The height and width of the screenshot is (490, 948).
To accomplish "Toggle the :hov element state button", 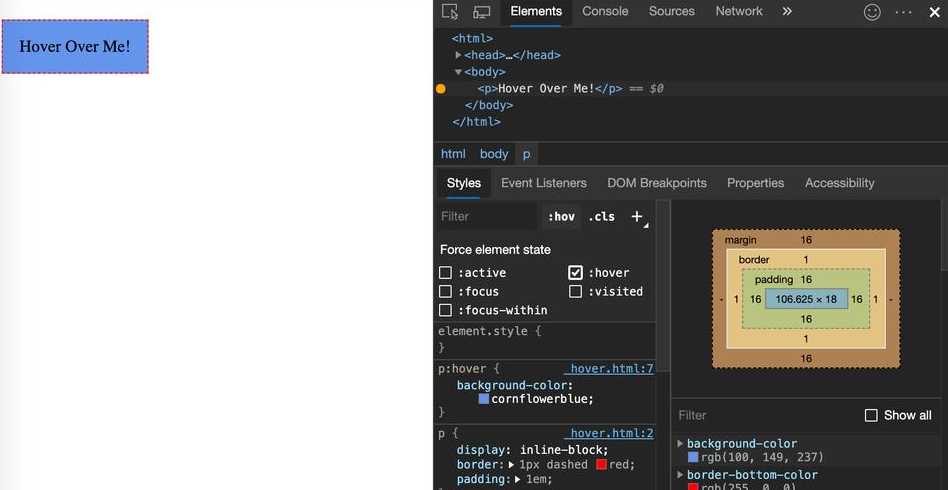I will [x=561, y=217].
